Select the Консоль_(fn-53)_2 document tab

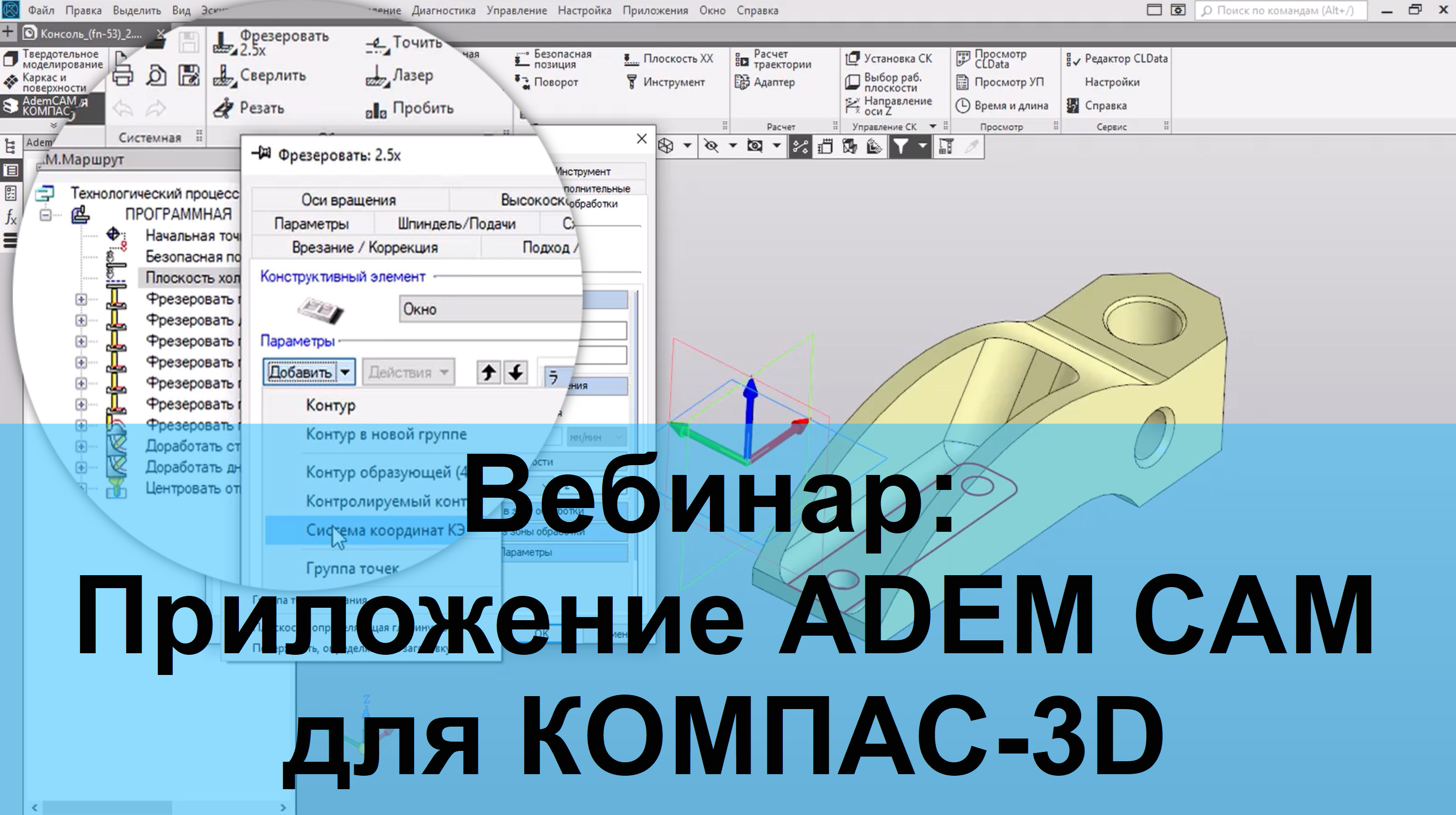(90, 34)
